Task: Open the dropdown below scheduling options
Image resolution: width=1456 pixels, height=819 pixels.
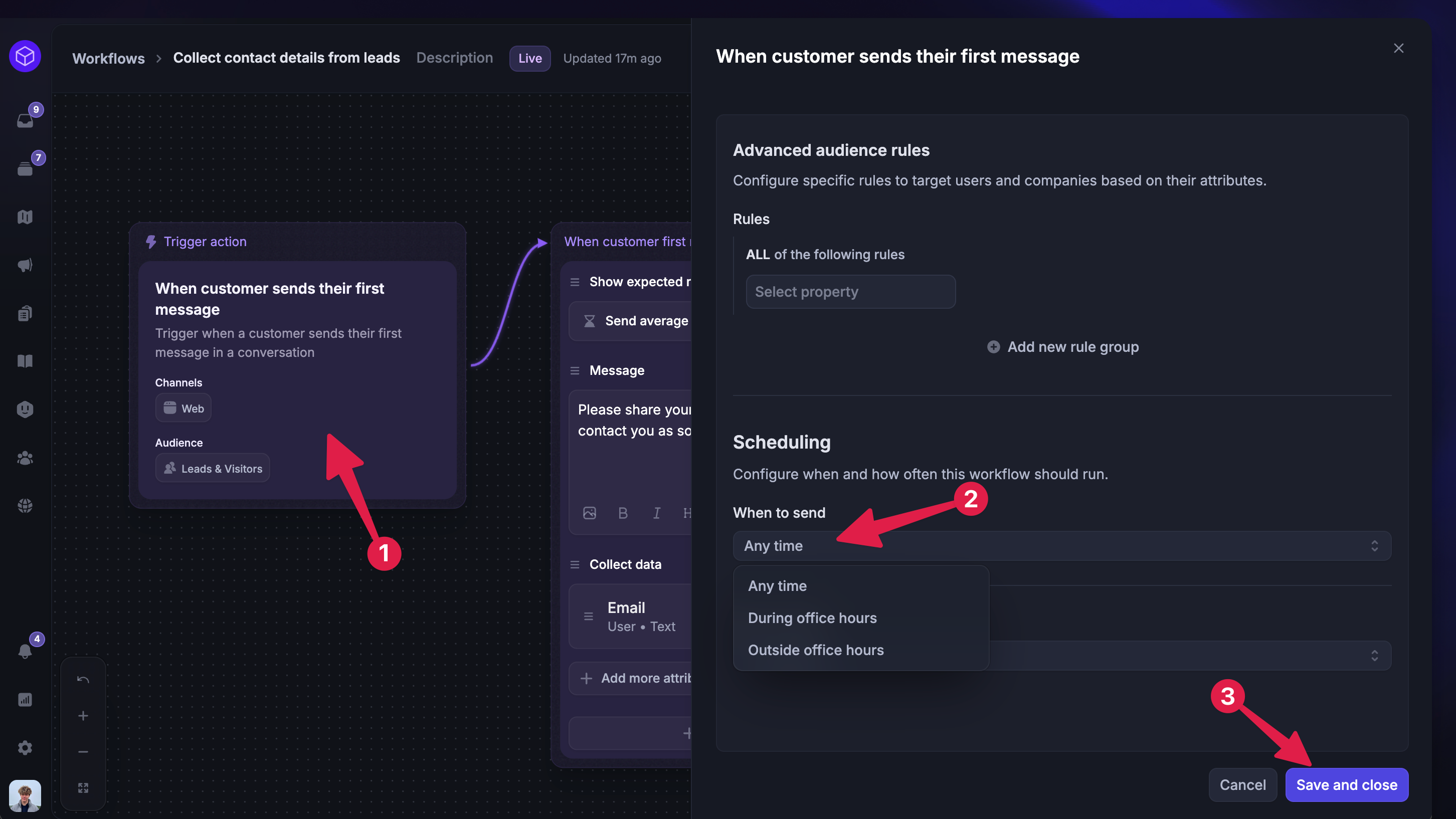Action: tap(1190, 656)
